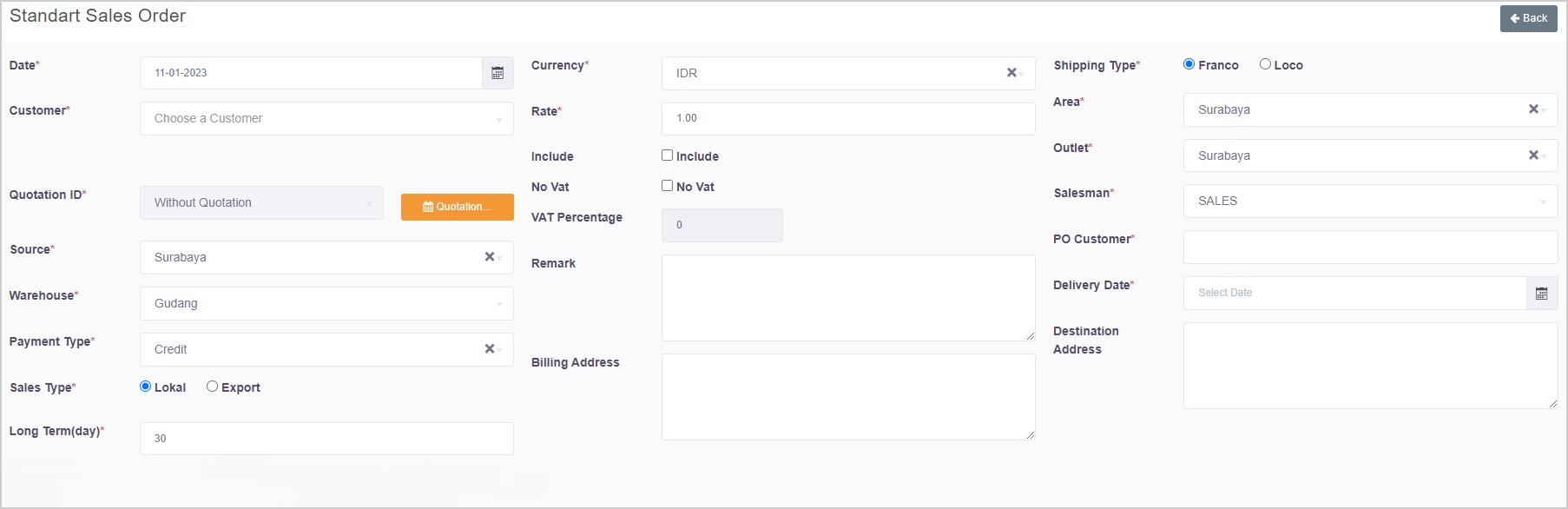1568x509 pixels.
Task: Tick the Include checkbox
Action: click(x=667, y=155)
